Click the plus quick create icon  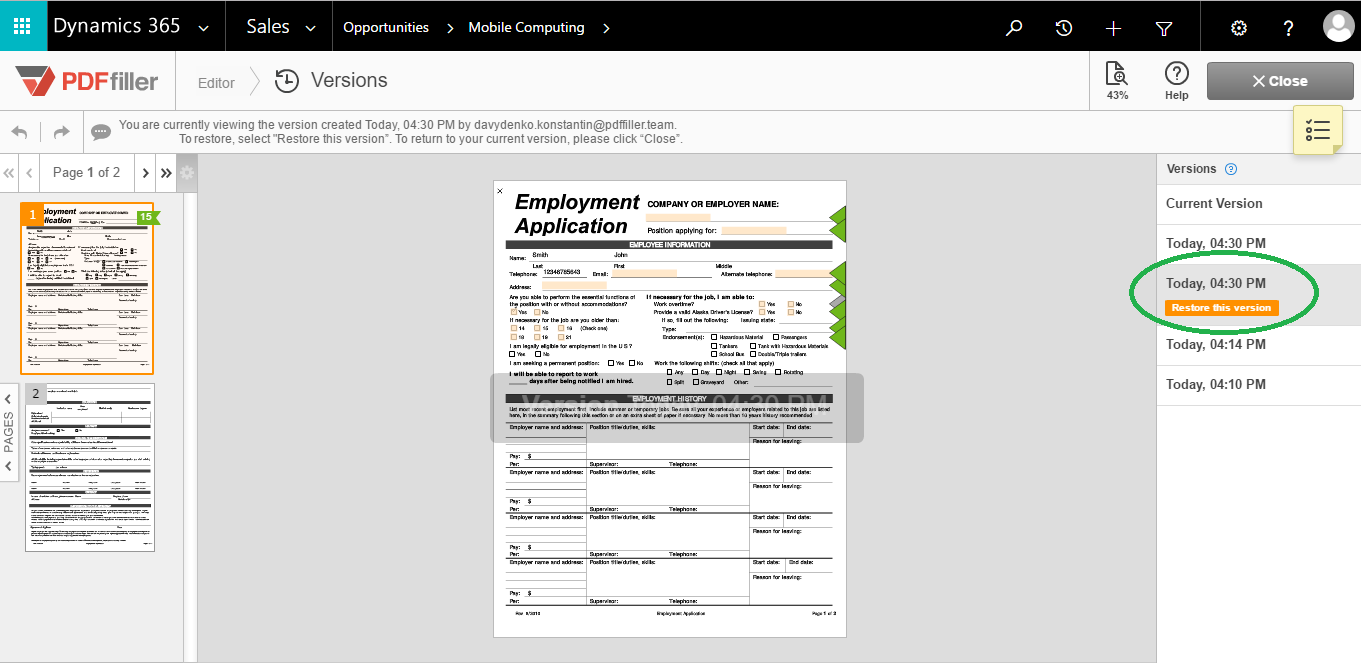pyautogui.click(x=1114, y=28)
